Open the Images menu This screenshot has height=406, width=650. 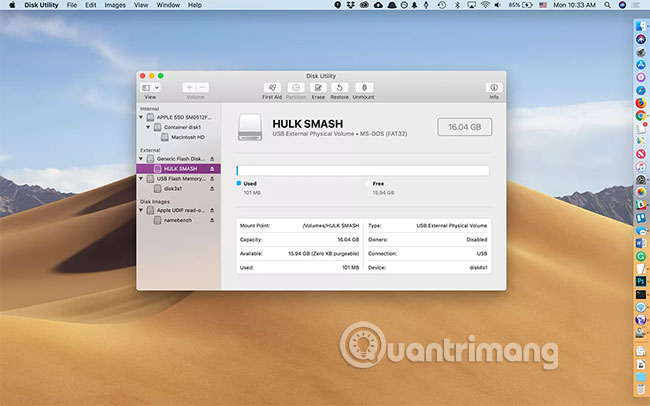(x=115, y=5)
